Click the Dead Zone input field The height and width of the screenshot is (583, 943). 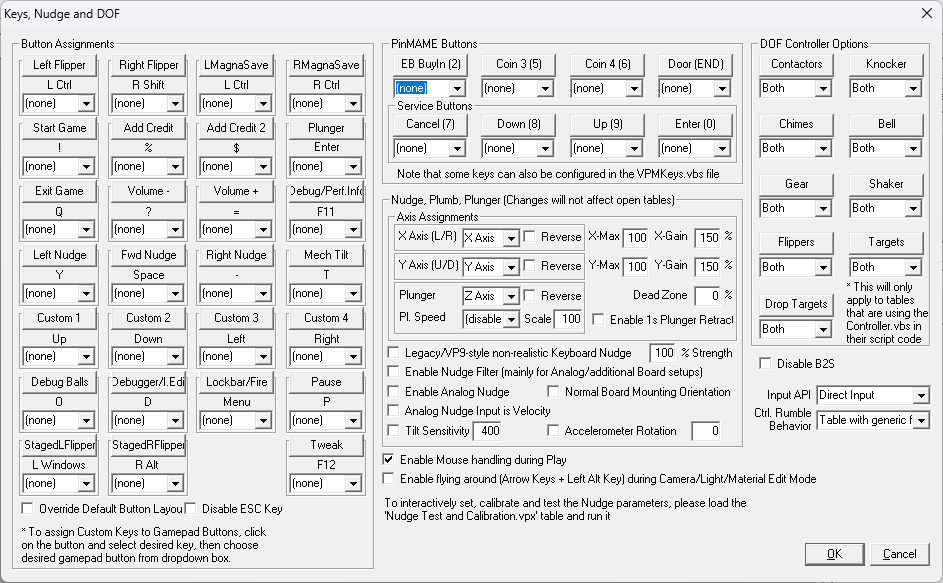(x=707, y=296)
